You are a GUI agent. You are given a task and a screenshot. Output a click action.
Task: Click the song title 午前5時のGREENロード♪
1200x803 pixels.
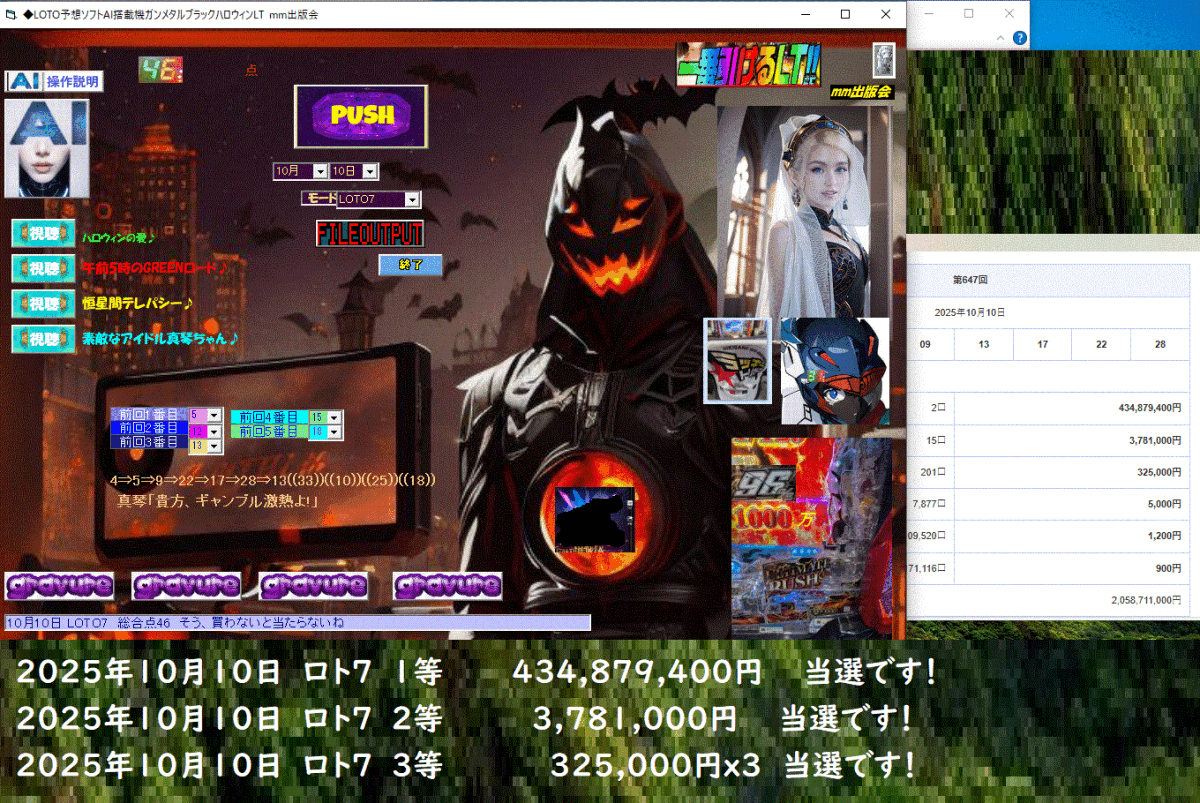tap(154, 268)
